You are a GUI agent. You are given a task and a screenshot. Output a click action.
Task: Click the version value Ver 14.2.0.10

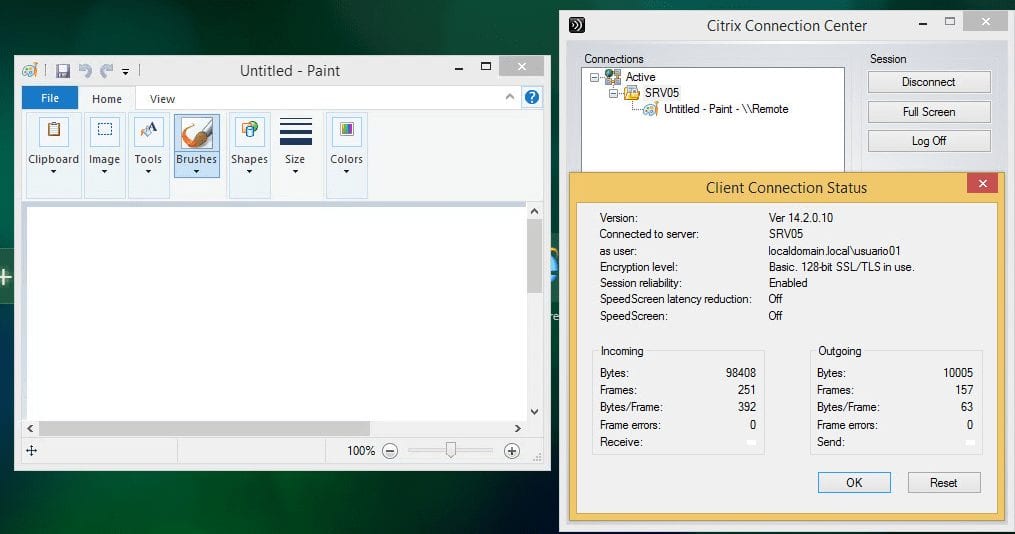coord(801,217)
